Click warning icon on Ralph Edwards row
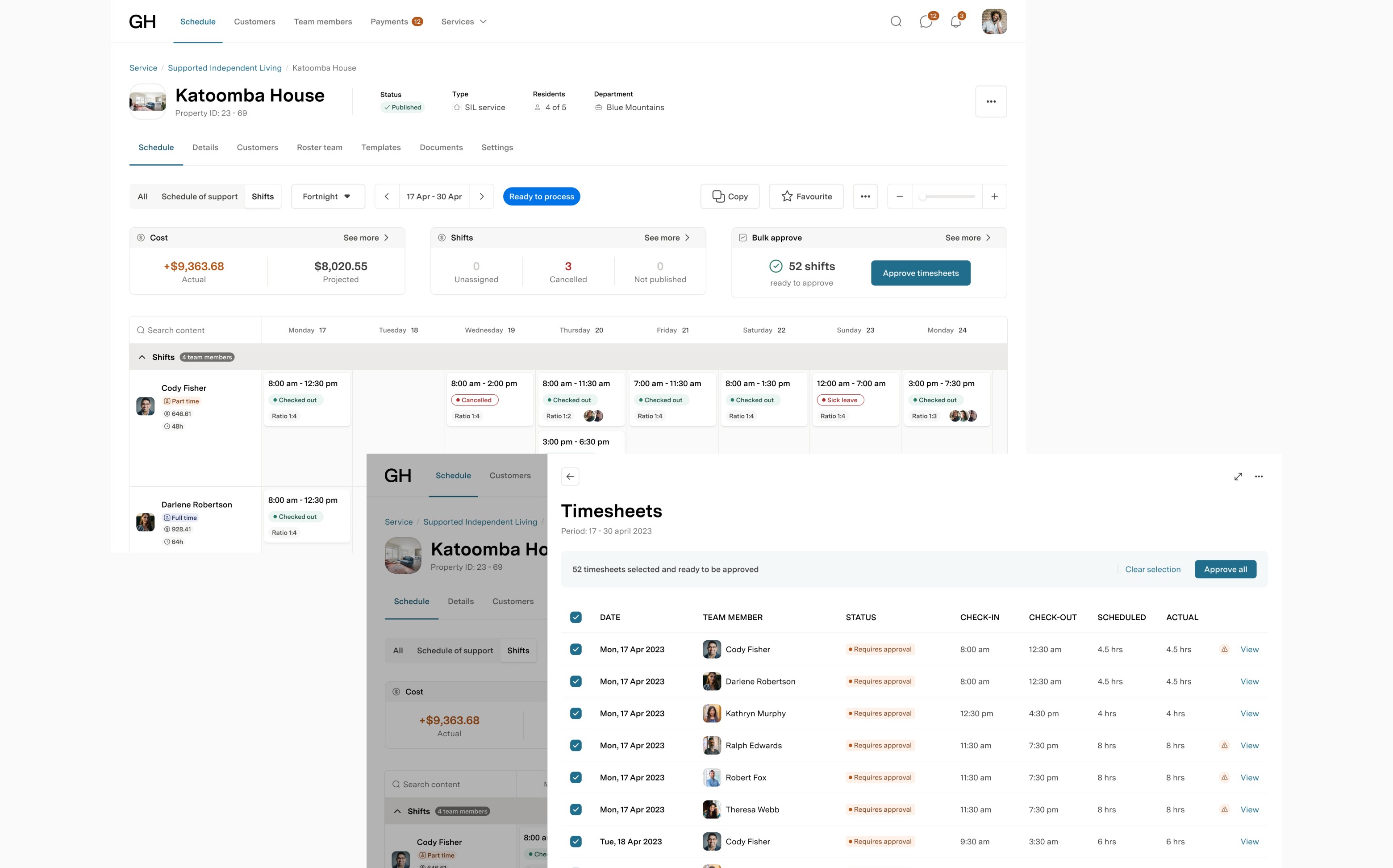1393x868 pixels. pos(1224,745)
